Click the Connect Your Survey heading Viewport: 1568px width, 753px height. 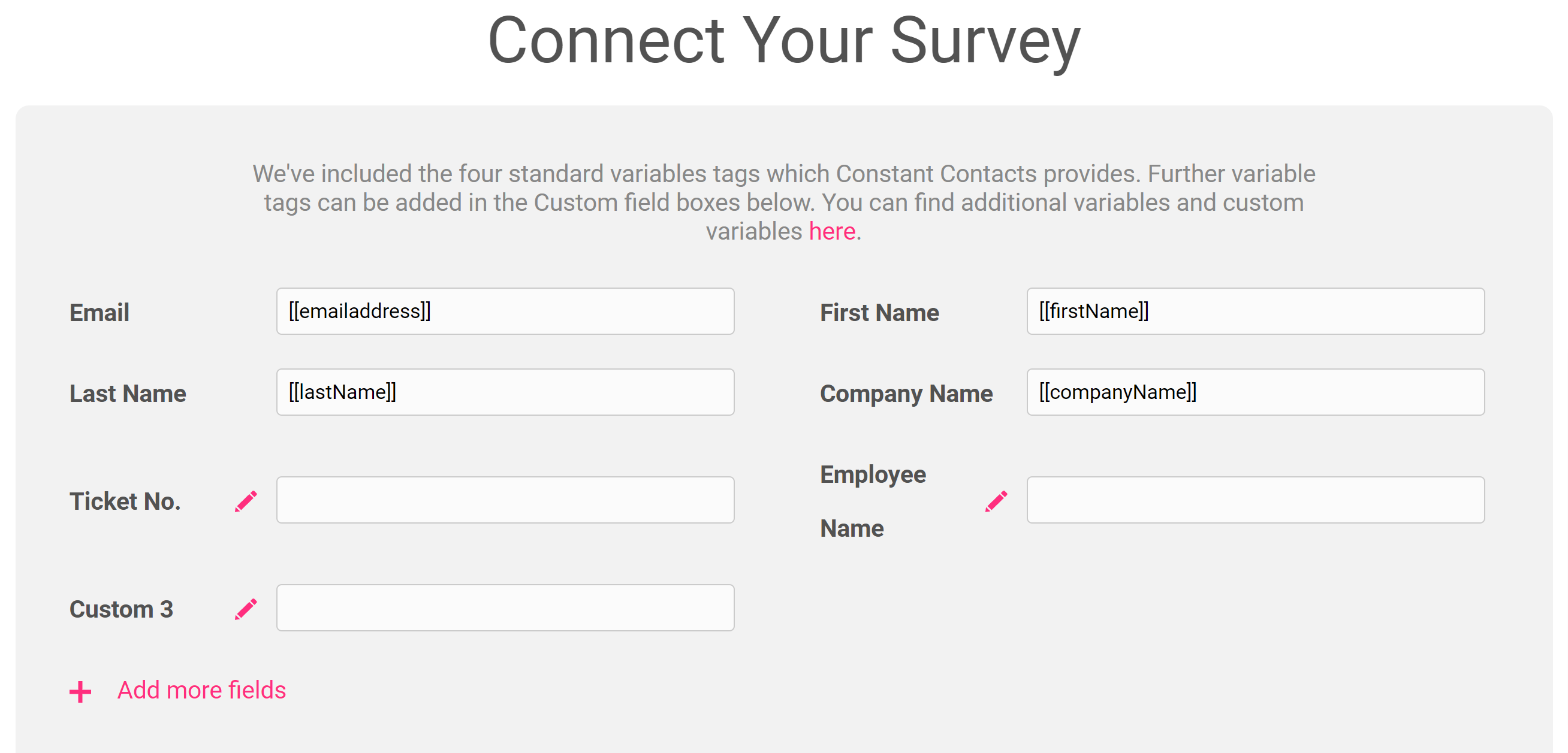tap(784, 41)
